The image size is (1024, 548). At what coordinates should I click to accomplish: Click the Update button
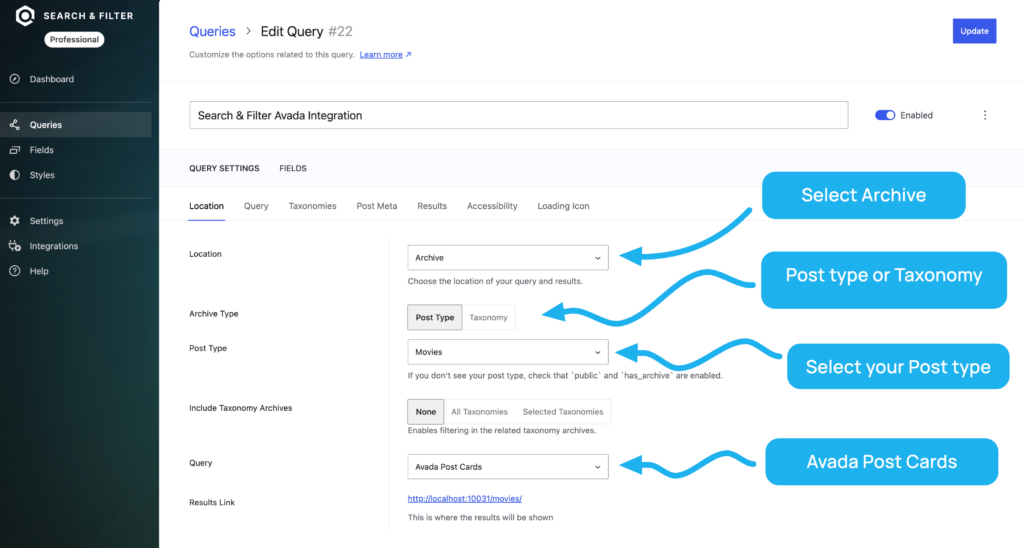point(974,31)
